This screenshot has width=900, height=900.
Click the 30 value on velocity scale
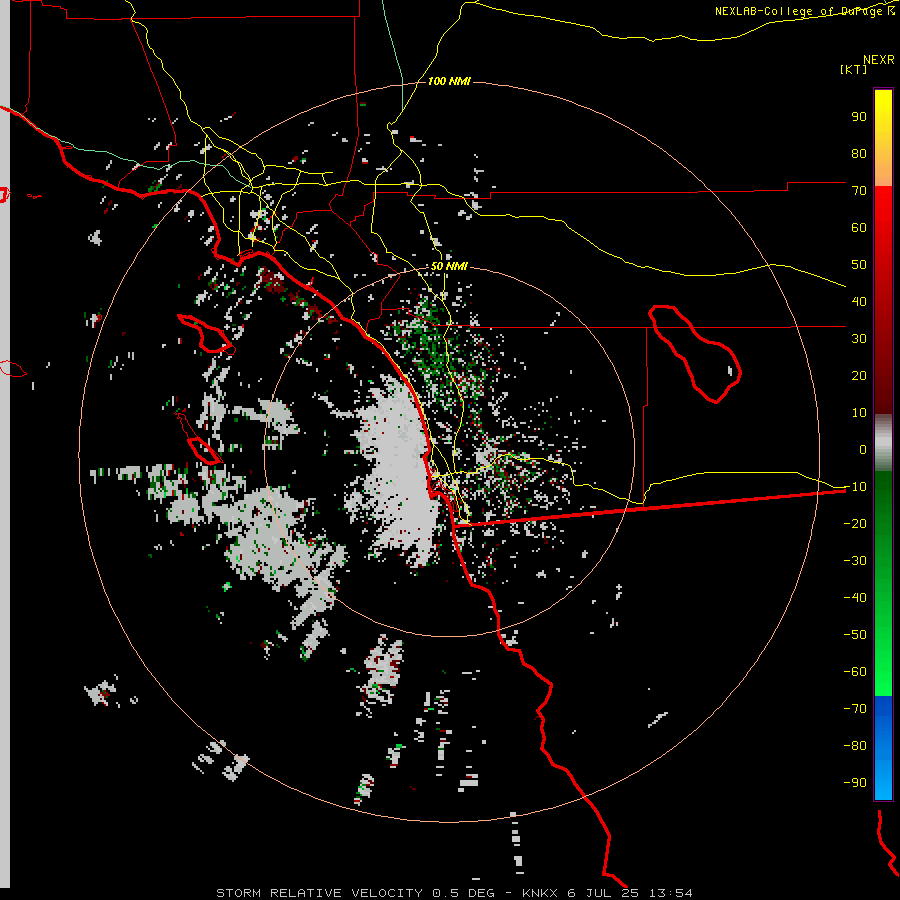pyautogui.click(x=859, y=339)
